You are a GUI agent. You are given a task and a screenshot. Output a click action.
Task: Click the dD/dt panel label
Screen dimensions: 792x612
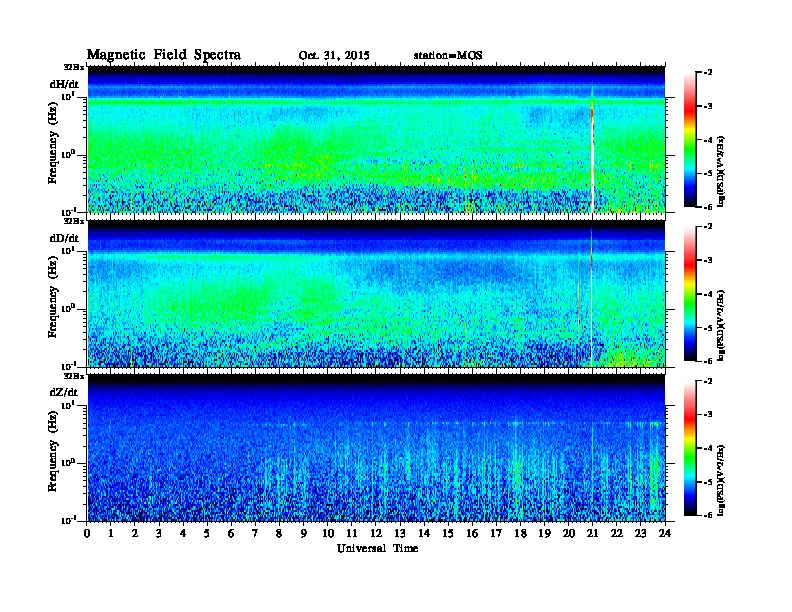pos(64,238)
